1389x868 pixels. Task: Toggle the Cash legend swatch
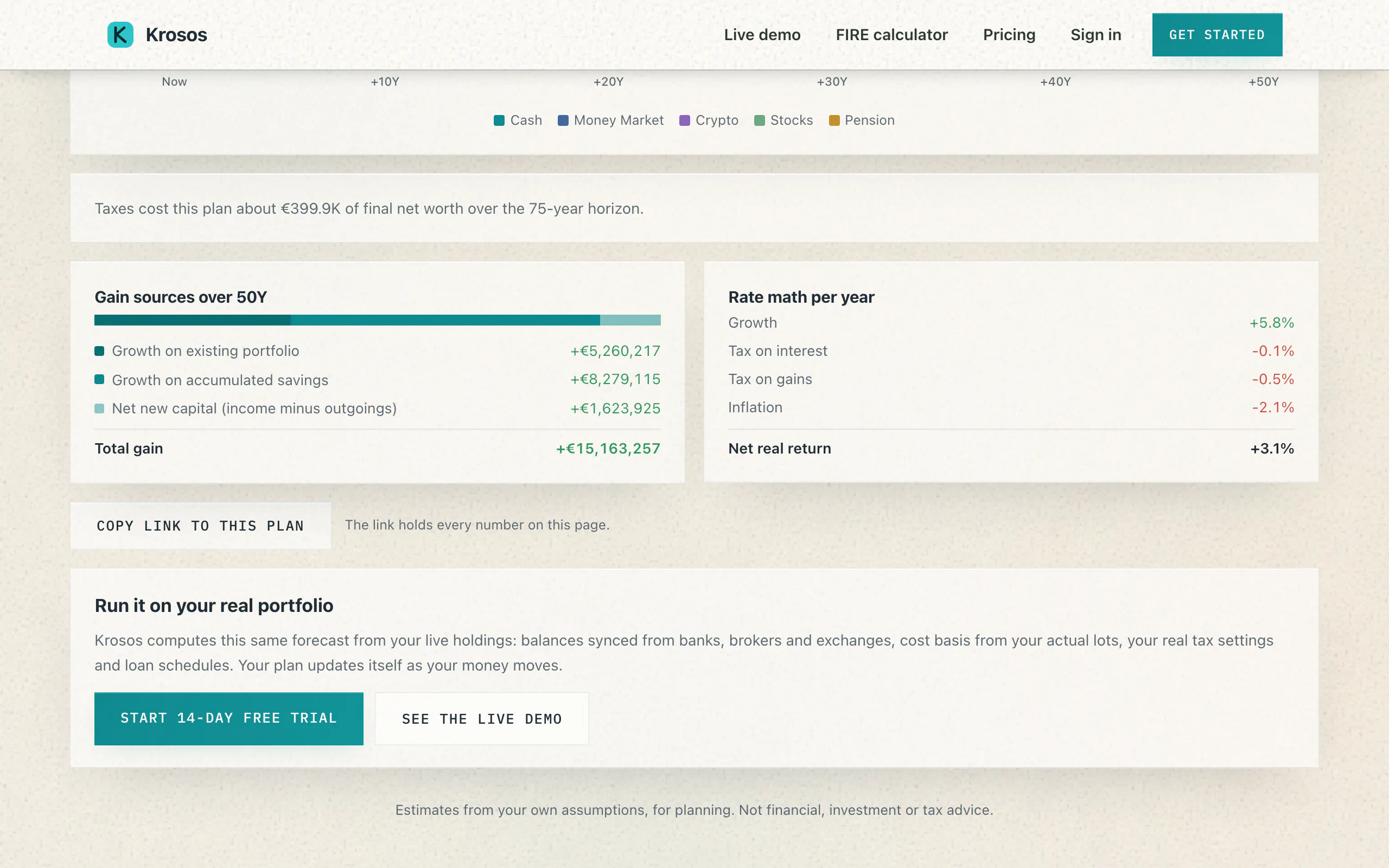[499, 120]
